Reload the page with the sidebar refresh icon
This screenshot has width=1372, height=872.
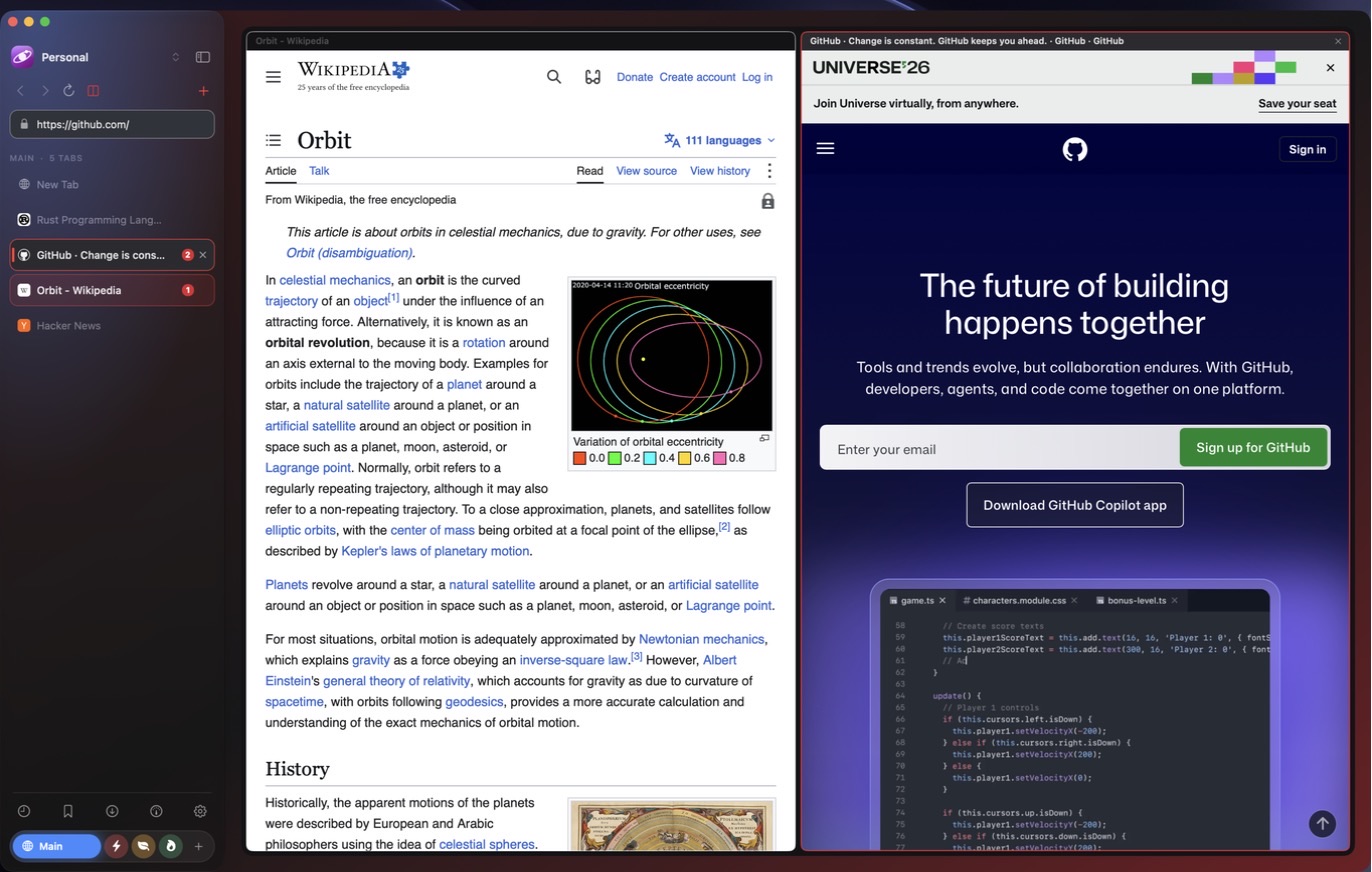coord(69,91)
